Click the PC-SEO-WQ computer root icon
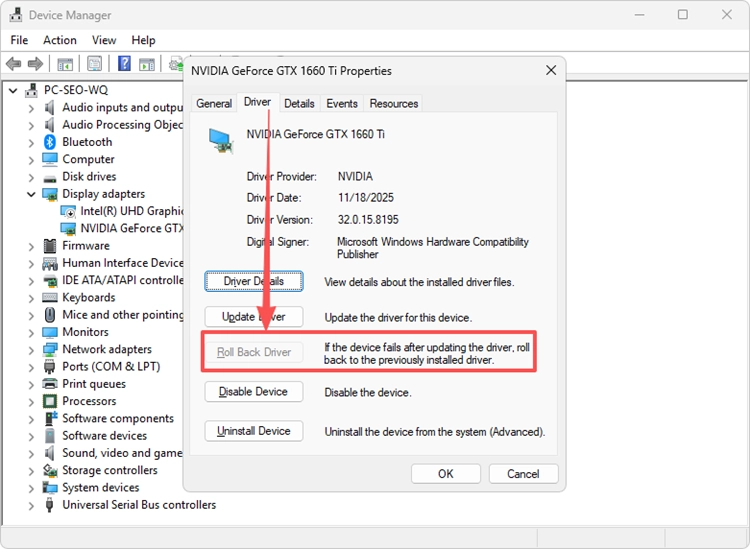Screen dimensions: 750x549 click(32, 90)
